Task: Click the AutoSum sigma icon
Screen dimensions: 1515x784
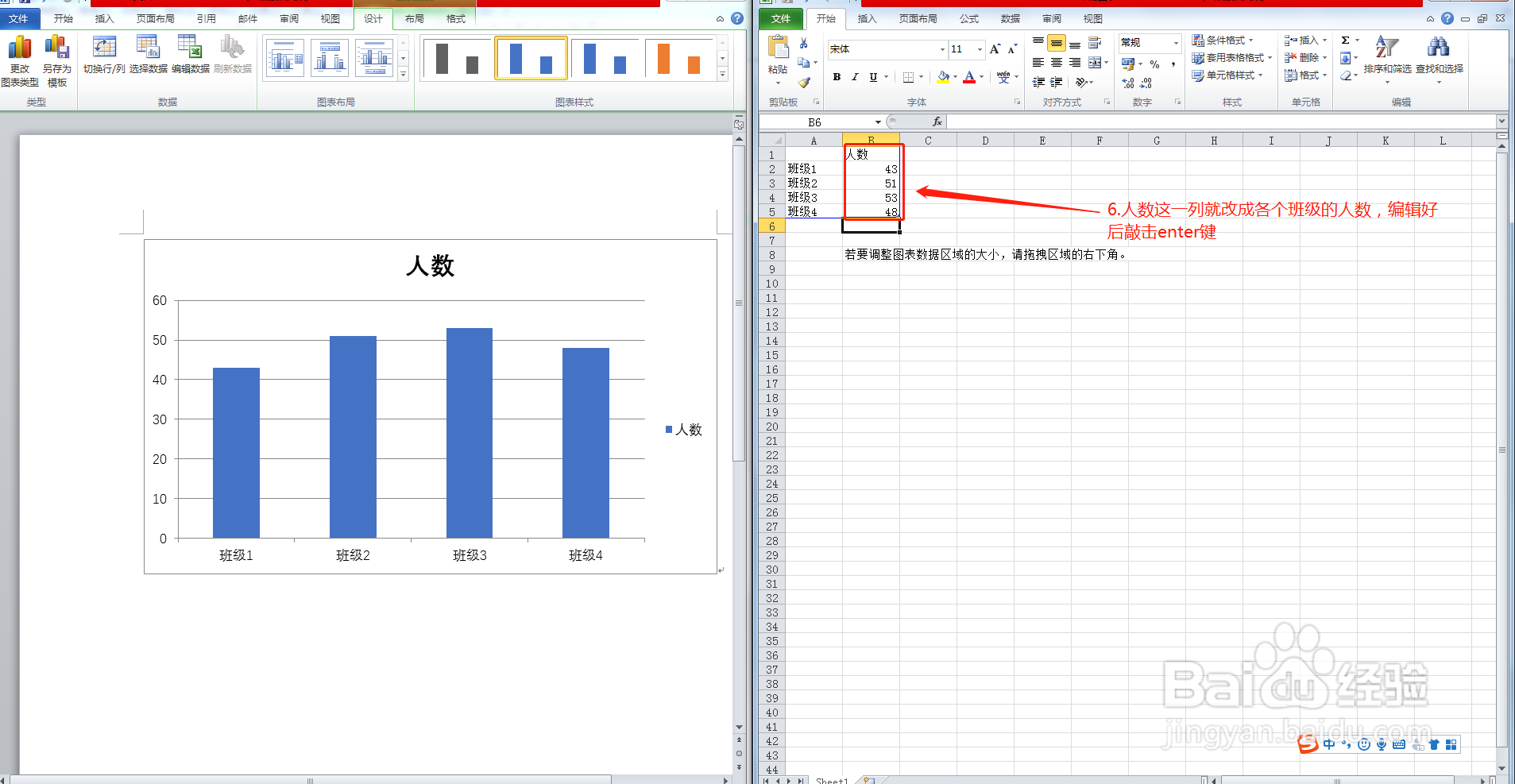Action: pyautogui.click(x=1346, y=40)
